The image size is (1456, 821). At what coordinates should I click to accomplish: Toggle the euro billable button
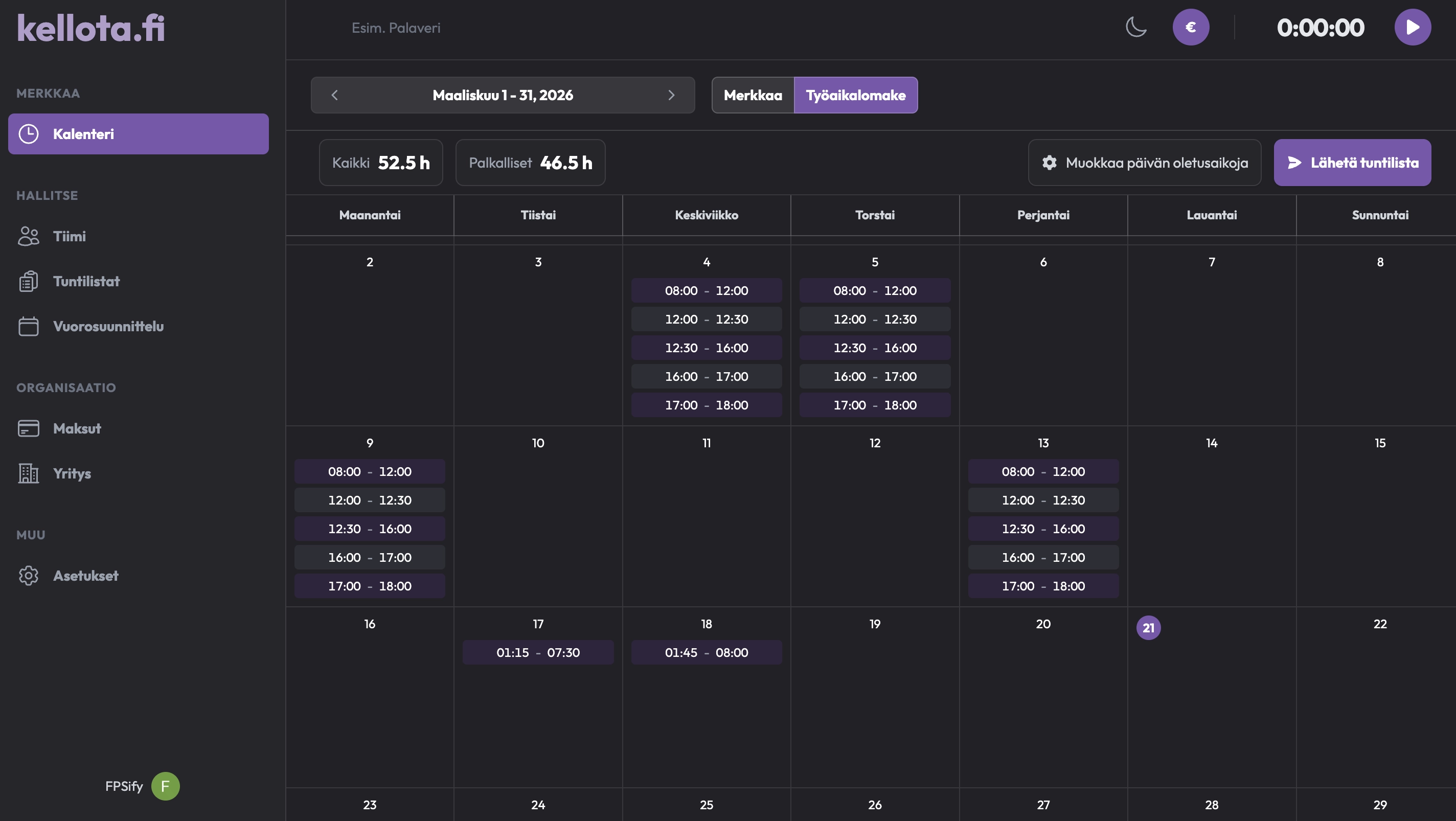pos(1190,27)
